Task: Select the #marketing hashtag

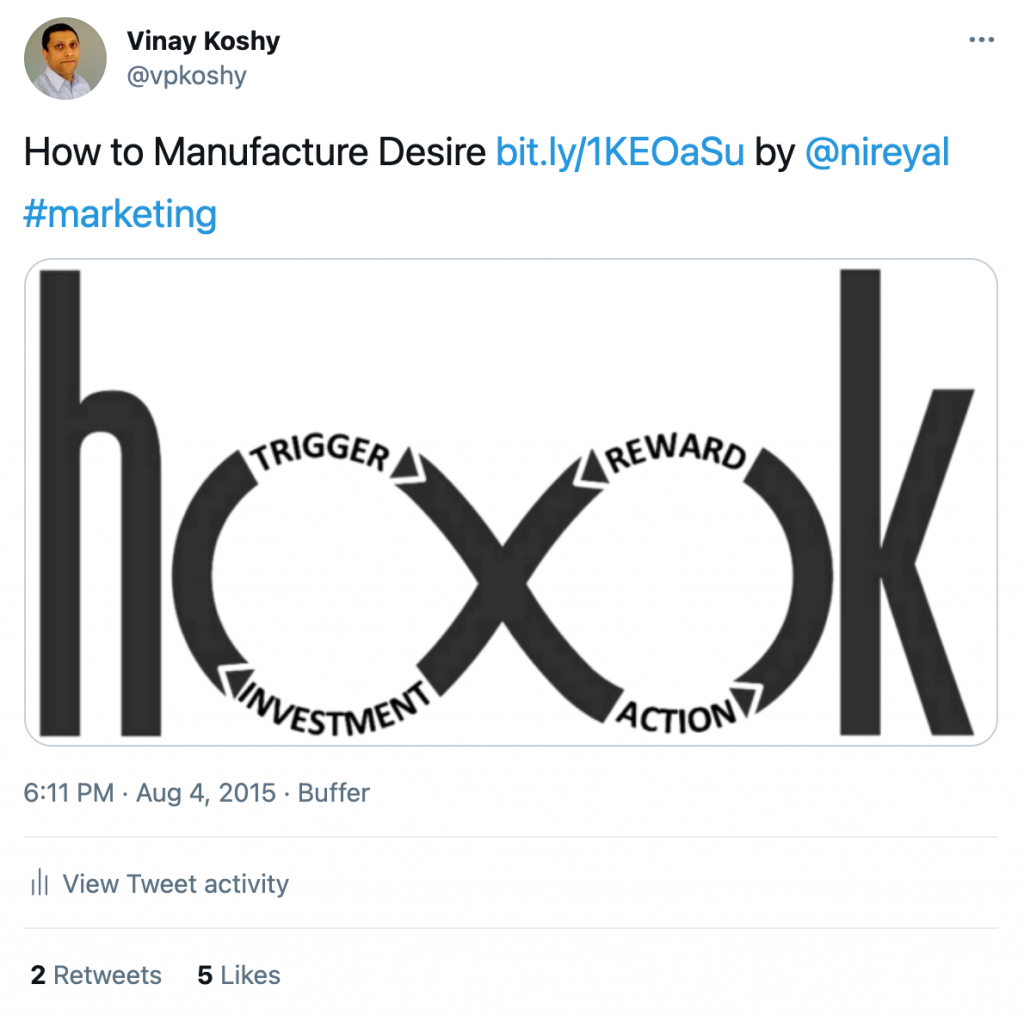Action: point(120,213)
